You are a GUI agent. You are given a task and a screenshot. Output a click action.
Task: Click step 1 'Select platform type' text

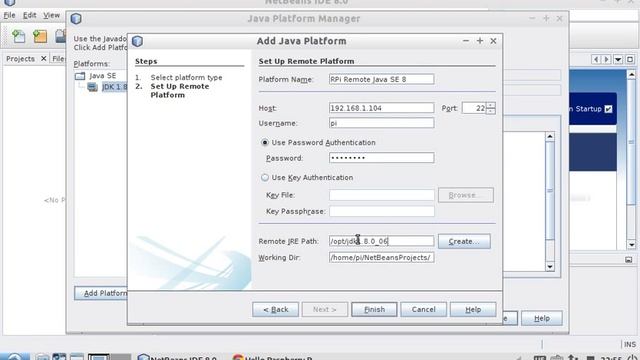click(x=187, y=78)
